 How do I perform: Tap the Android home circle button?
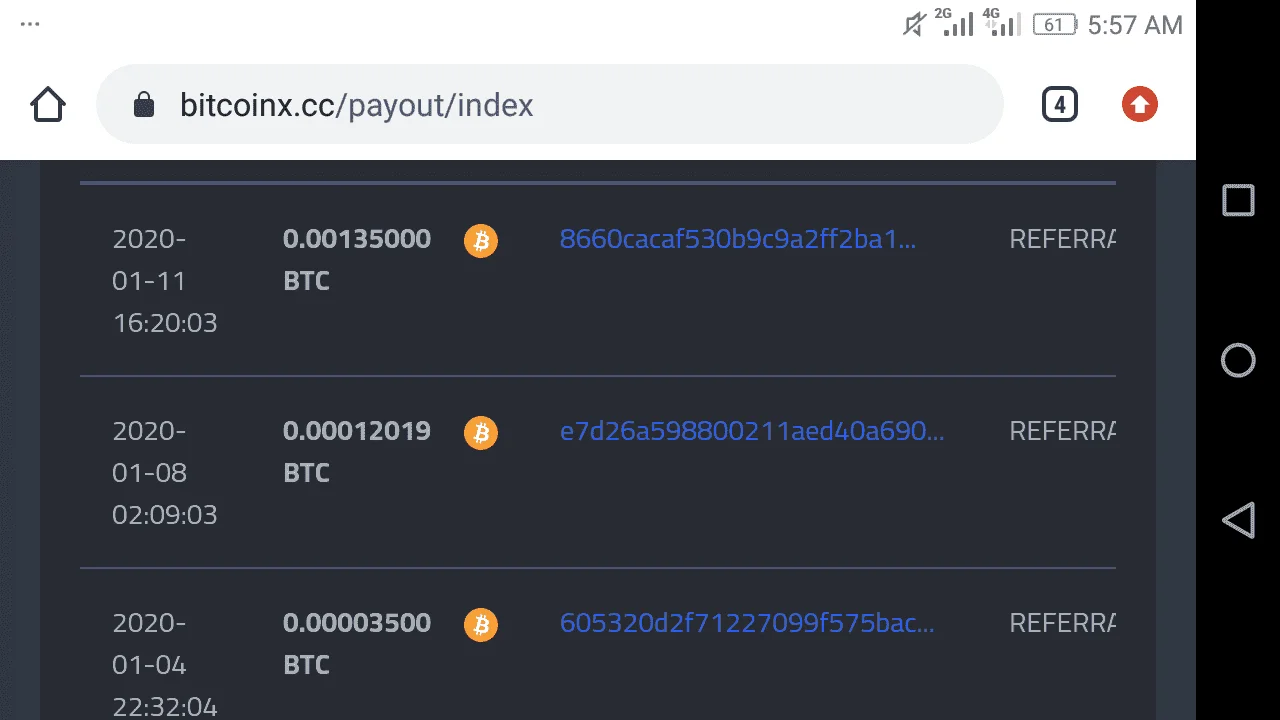pyautogui.click(x=1238, y=360)
